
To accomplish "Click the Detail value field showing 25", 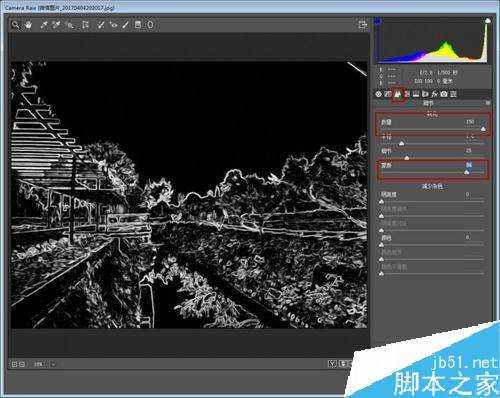I will pos(469,151).
